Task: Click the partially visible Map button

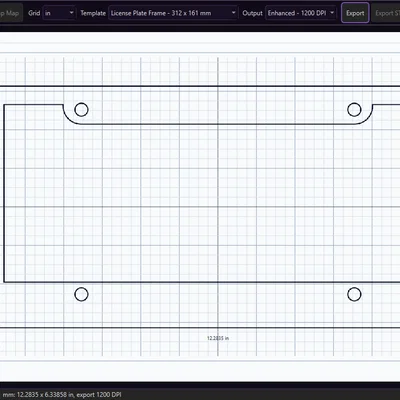Action: point(11,13)
